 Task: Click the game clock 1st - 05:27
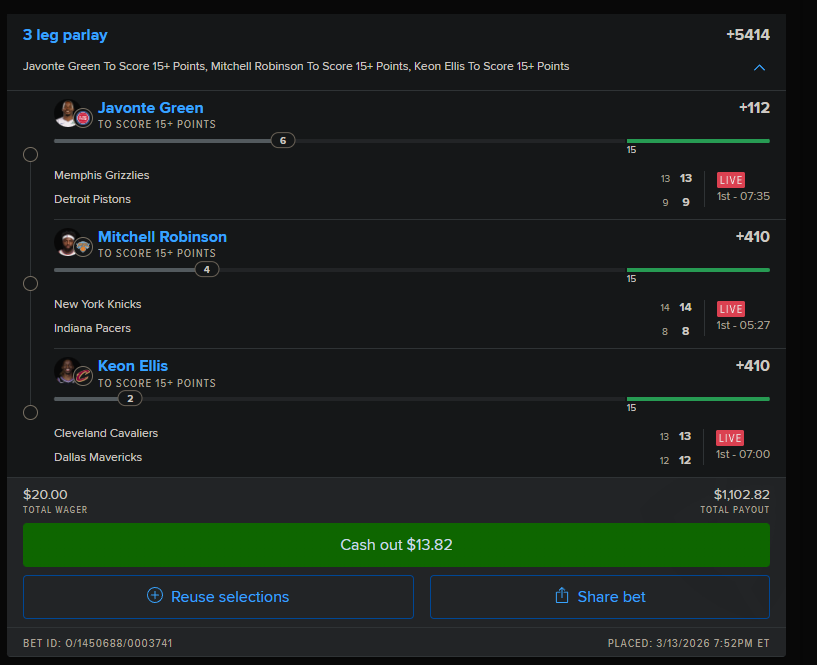743,325
